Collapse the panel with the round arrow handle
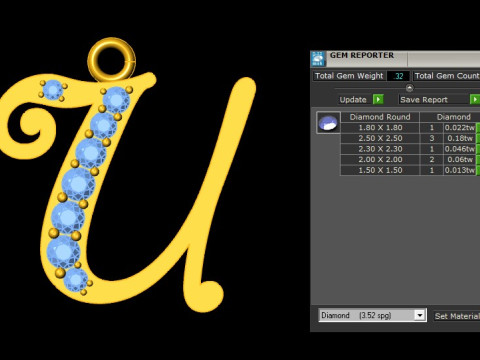This screenshot has height=360, width=480. pyautogui.click(x=409, y=88)
